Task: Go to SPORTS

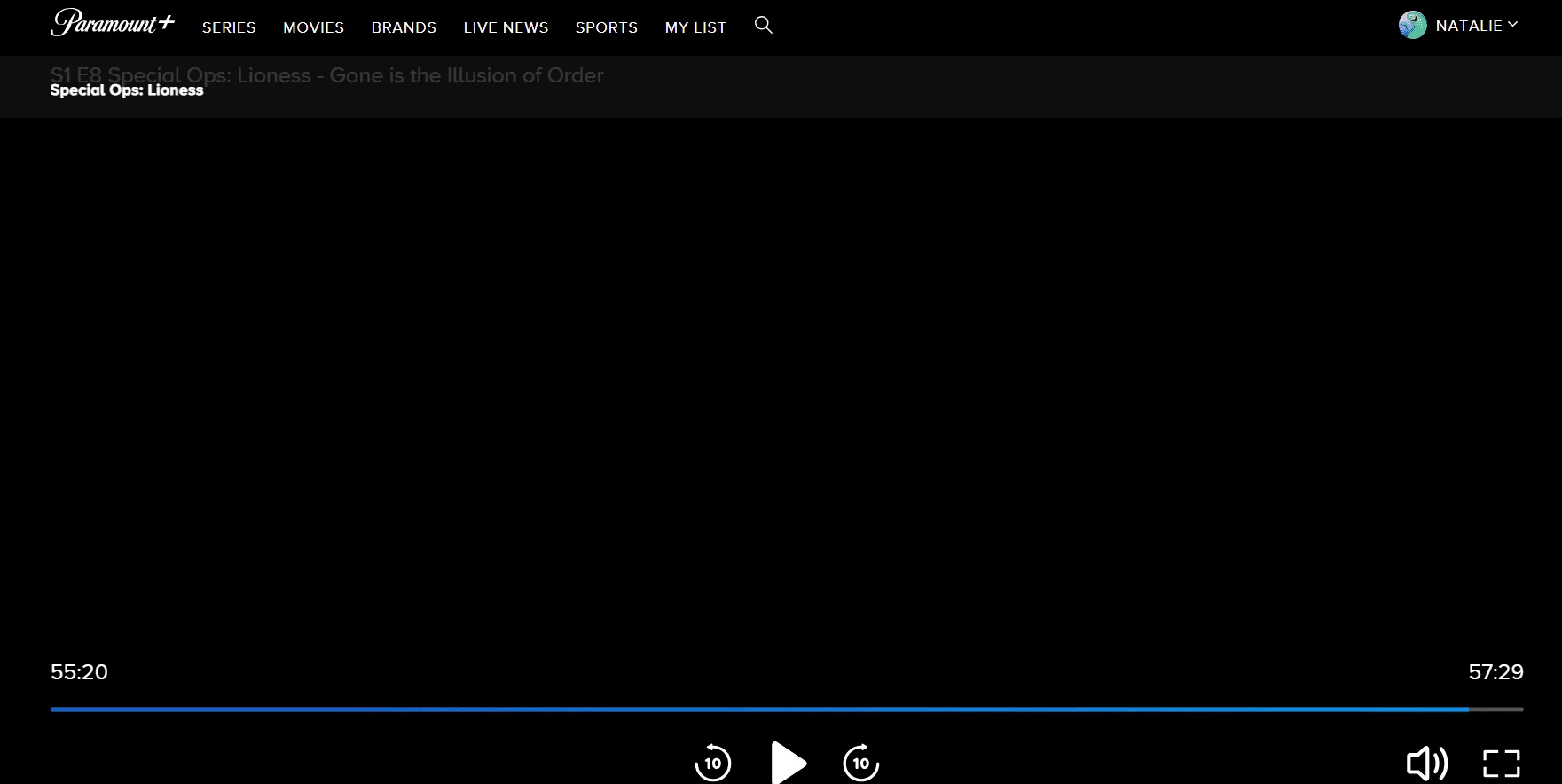Action: pos(607,27)
